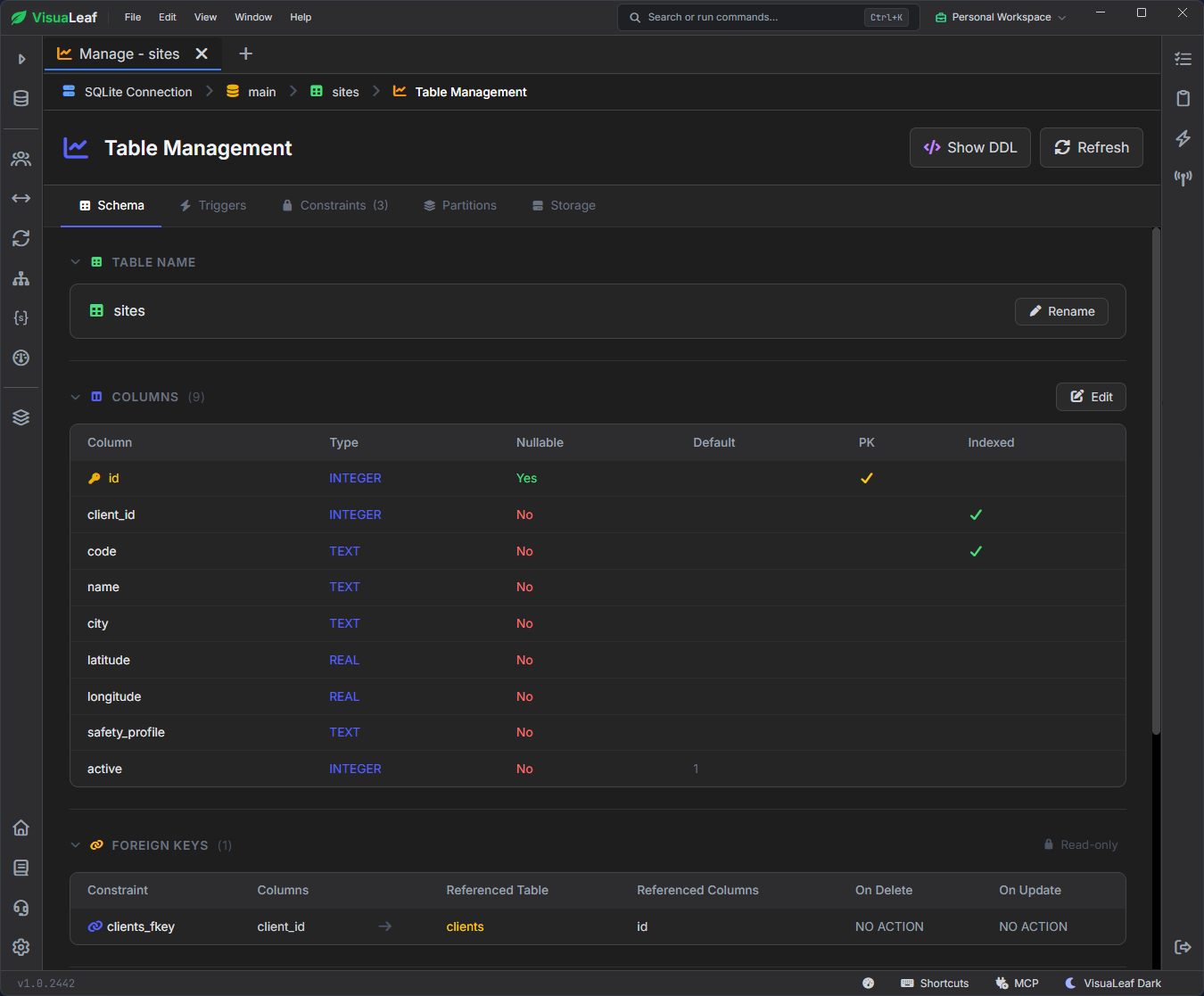Follow the clients referenced table link
The height and width of the screenshot is (996, 1204).
coord(466,926)
